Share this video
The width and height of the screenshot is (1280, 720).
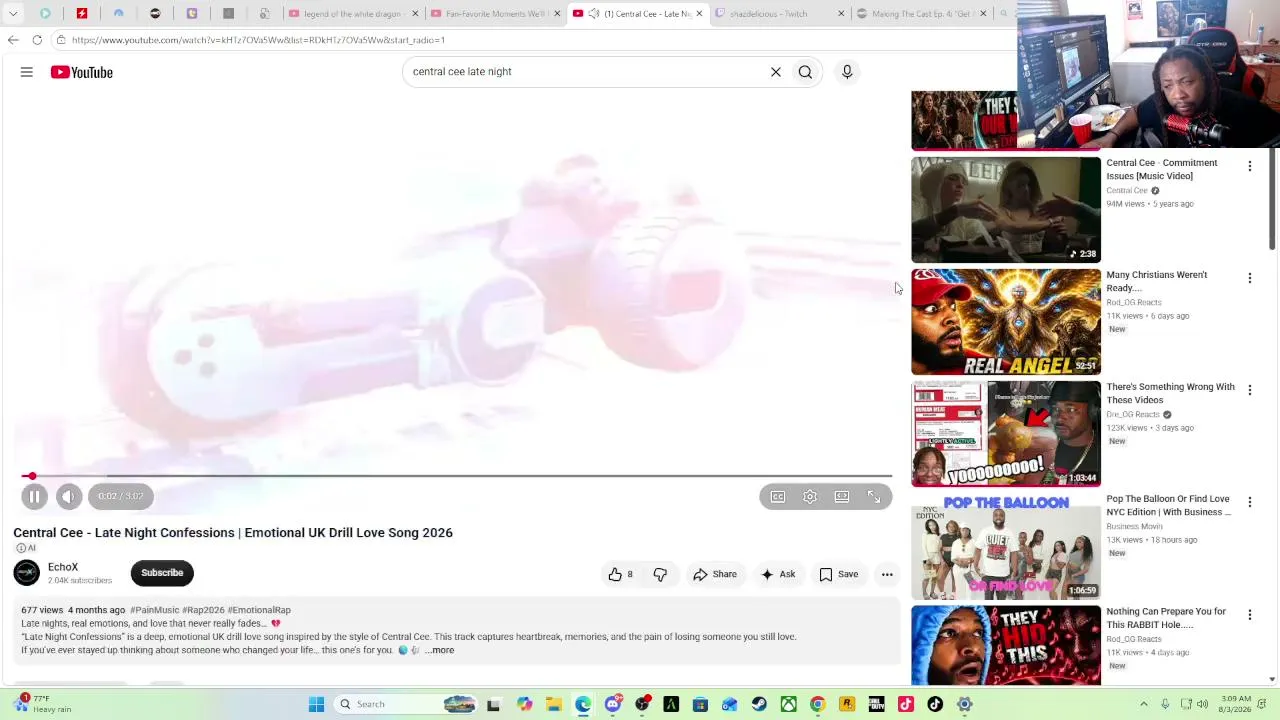click(x=715, y=574)
